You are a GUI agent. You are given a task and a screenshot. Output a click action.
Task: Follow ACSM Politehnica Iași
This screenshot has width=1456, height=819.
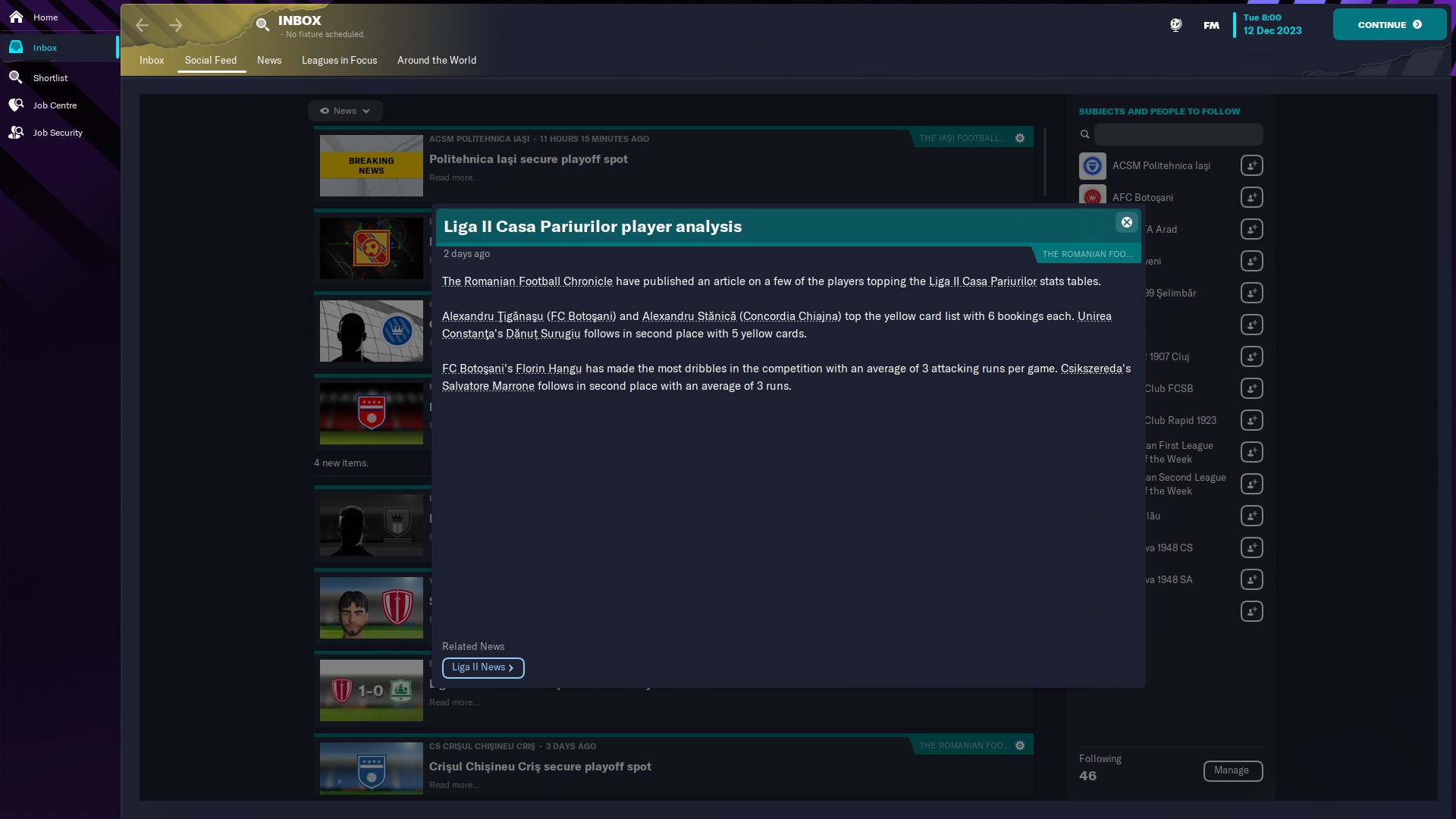(1251, 165)
